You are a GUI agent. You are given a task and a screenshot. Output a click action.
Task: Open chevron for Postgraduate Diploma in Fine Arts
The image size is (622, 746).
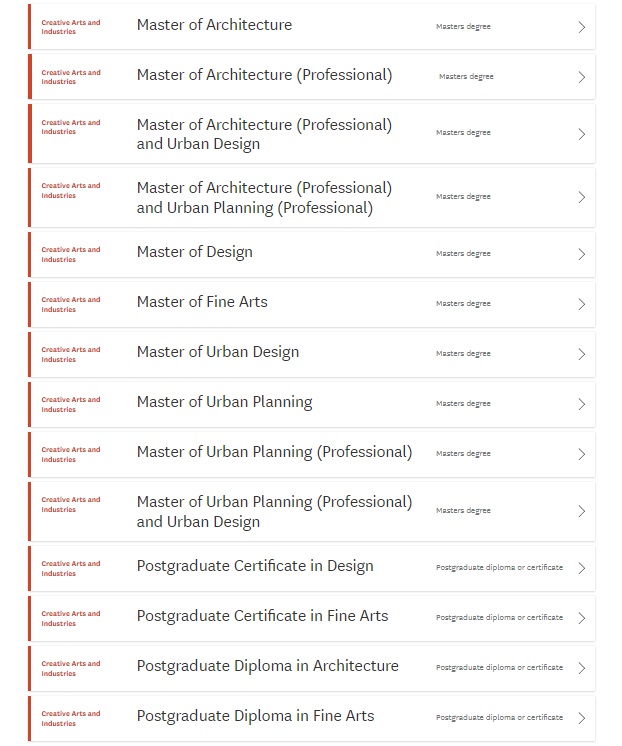582,718
